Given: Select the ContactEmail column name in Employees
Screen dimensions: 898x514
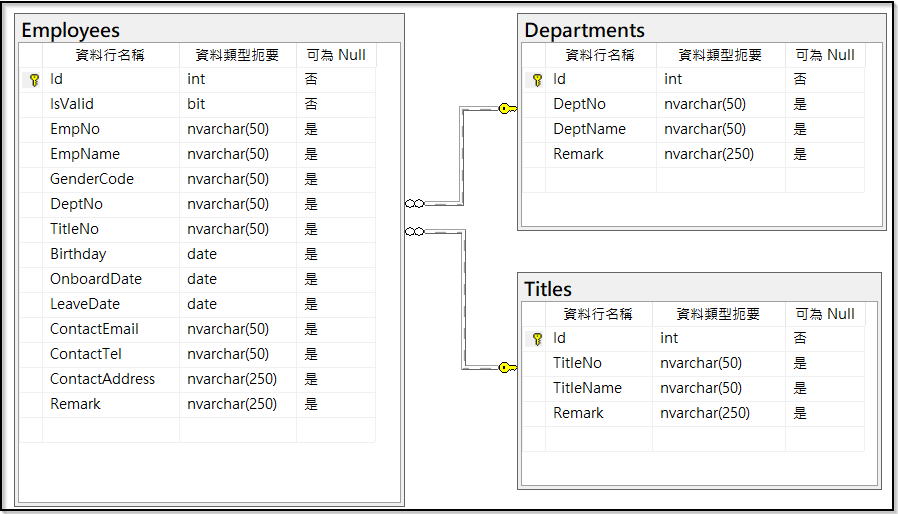Looking at the screenshot, I should (94, 329).
